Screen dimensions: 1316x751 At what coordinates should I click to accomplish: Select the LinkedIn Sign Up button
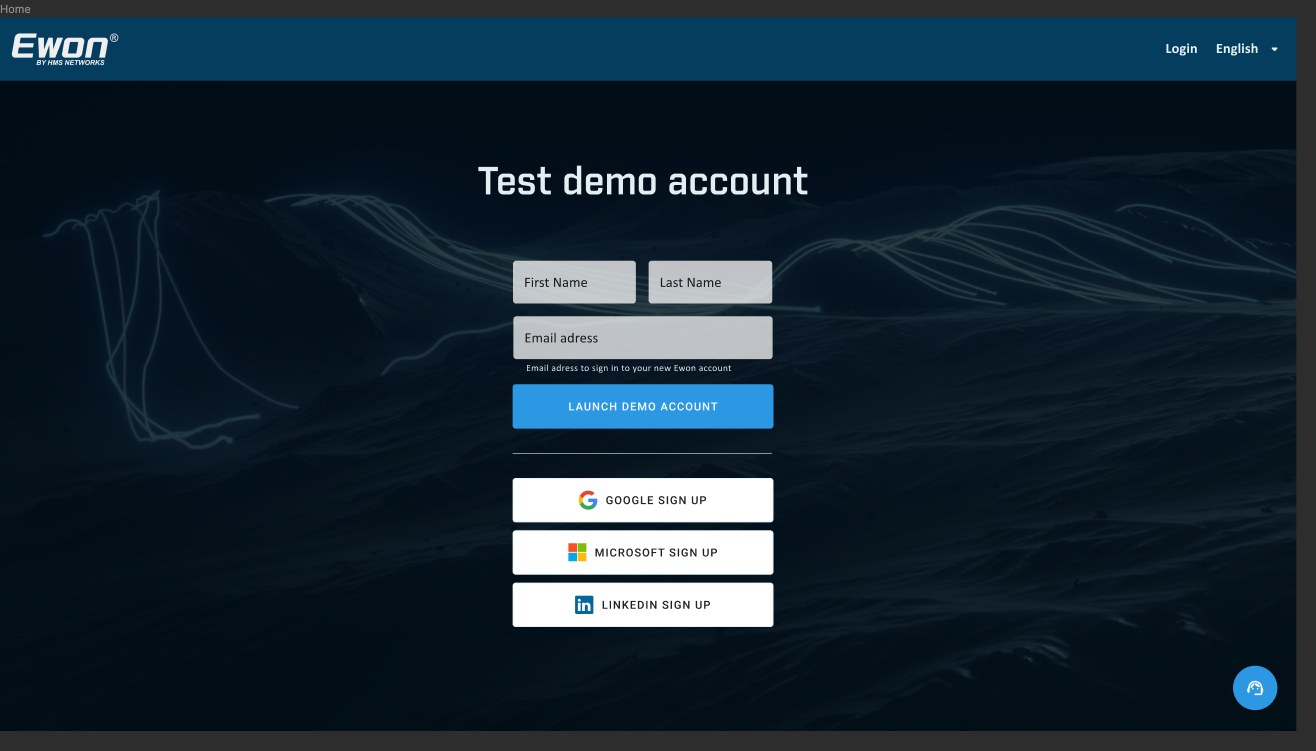(x=643, y=604)
